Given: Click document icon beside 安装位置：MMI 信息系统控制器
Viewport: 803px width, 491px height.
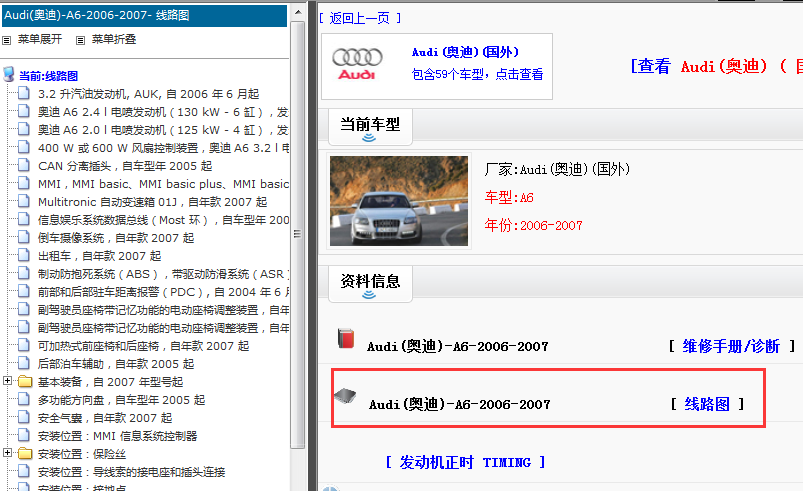Looking at the screenshot, I should pyautogui.click(x=24, y=435).
